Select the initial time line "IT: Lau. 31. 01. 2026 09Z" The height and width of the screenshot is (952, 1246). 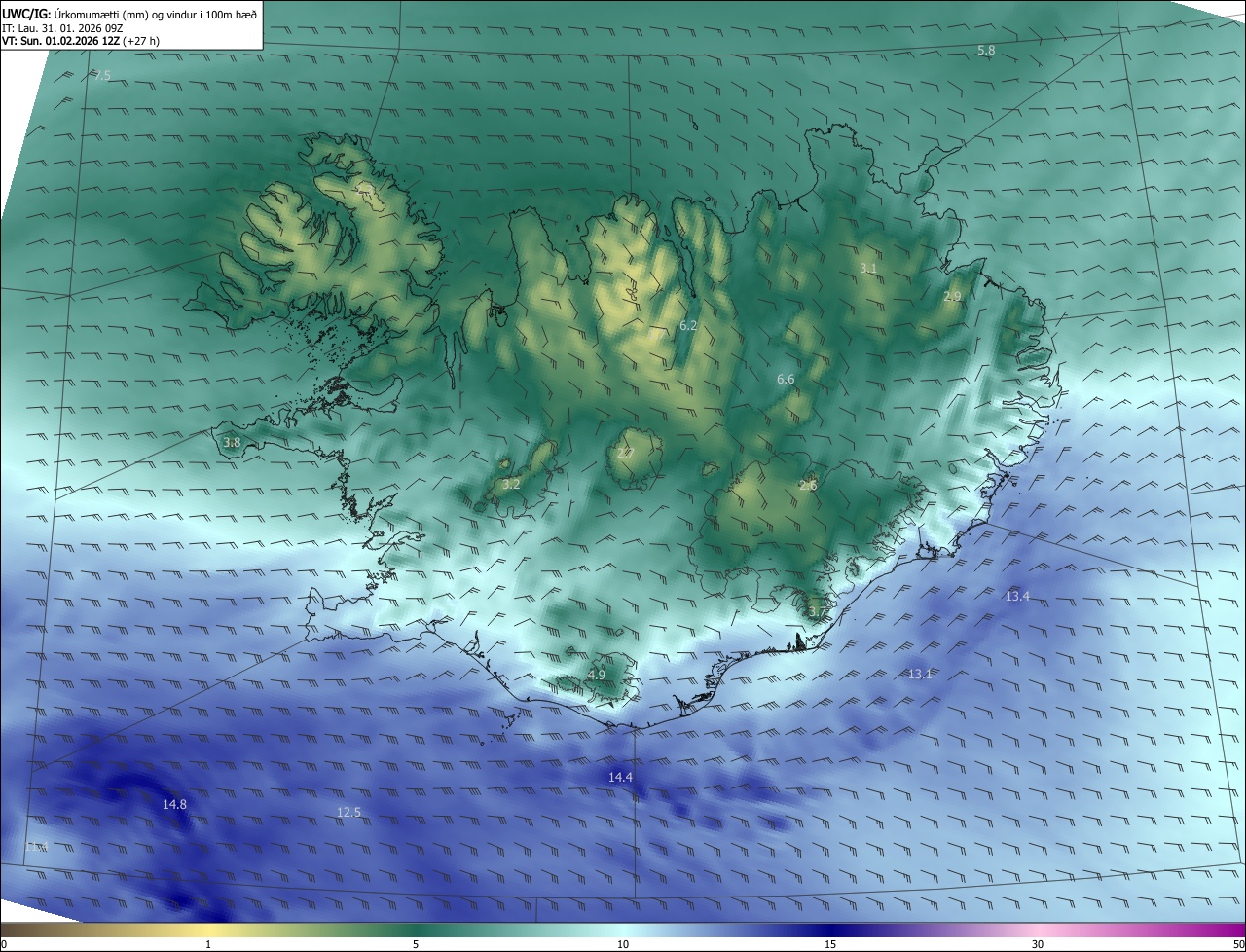point(64,28)
